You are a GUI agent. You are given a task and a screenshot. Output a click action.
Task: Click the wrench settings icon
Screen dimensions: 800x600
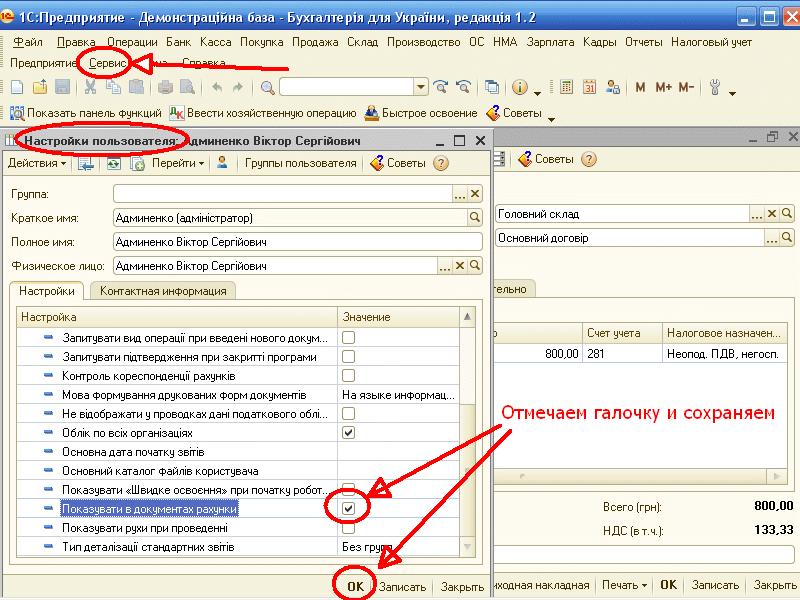(x=715, y=87)
